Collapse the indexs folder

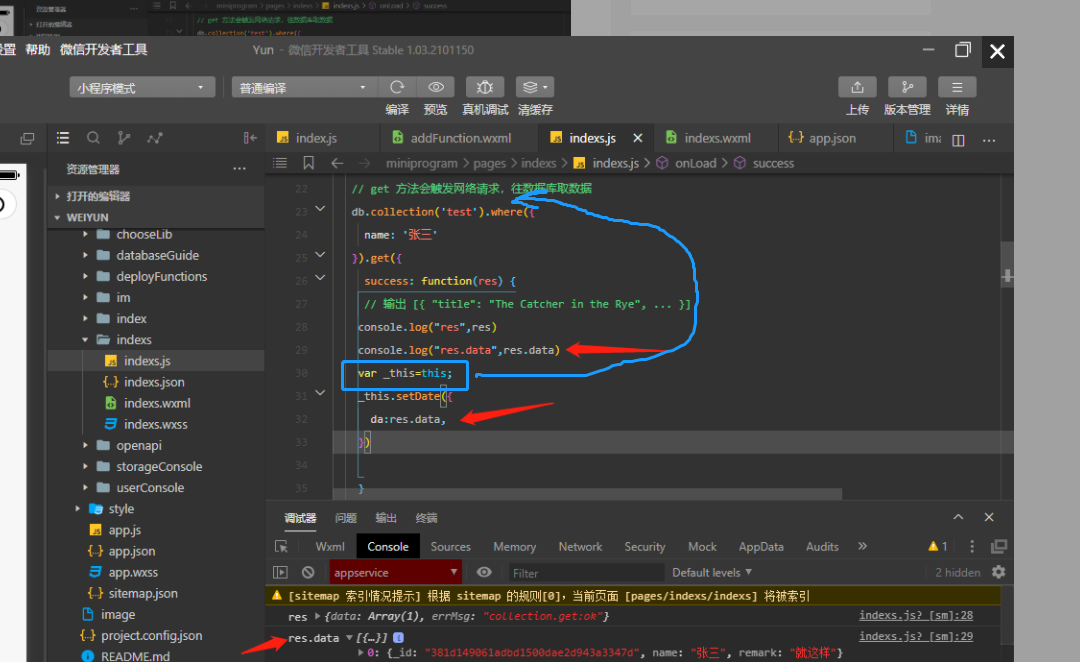coord(85,340)
